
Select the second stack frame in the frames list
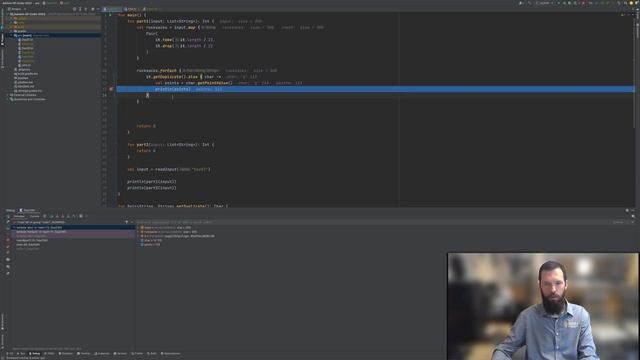pyautogui.click(x=73, y=232)
